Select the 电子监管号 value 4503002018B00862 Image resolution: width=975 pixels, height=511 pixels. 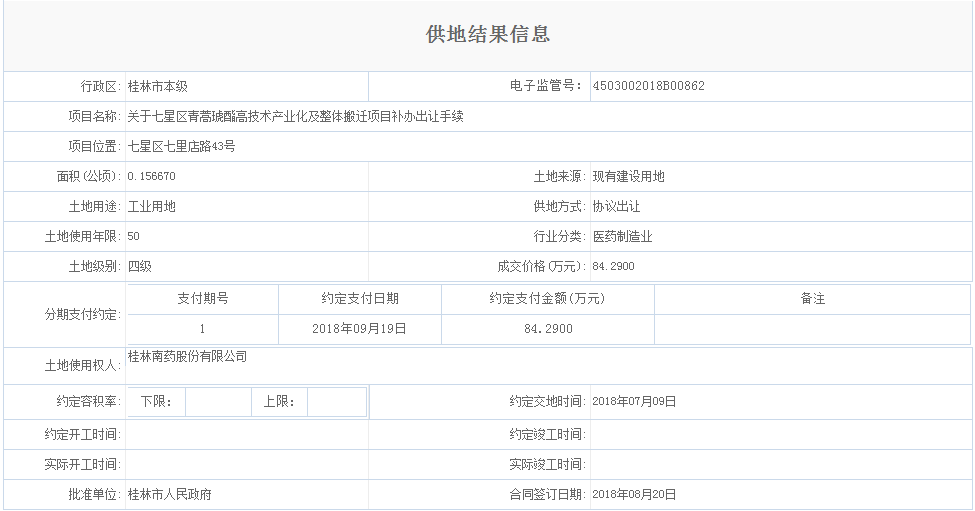[x=648, y=86]
